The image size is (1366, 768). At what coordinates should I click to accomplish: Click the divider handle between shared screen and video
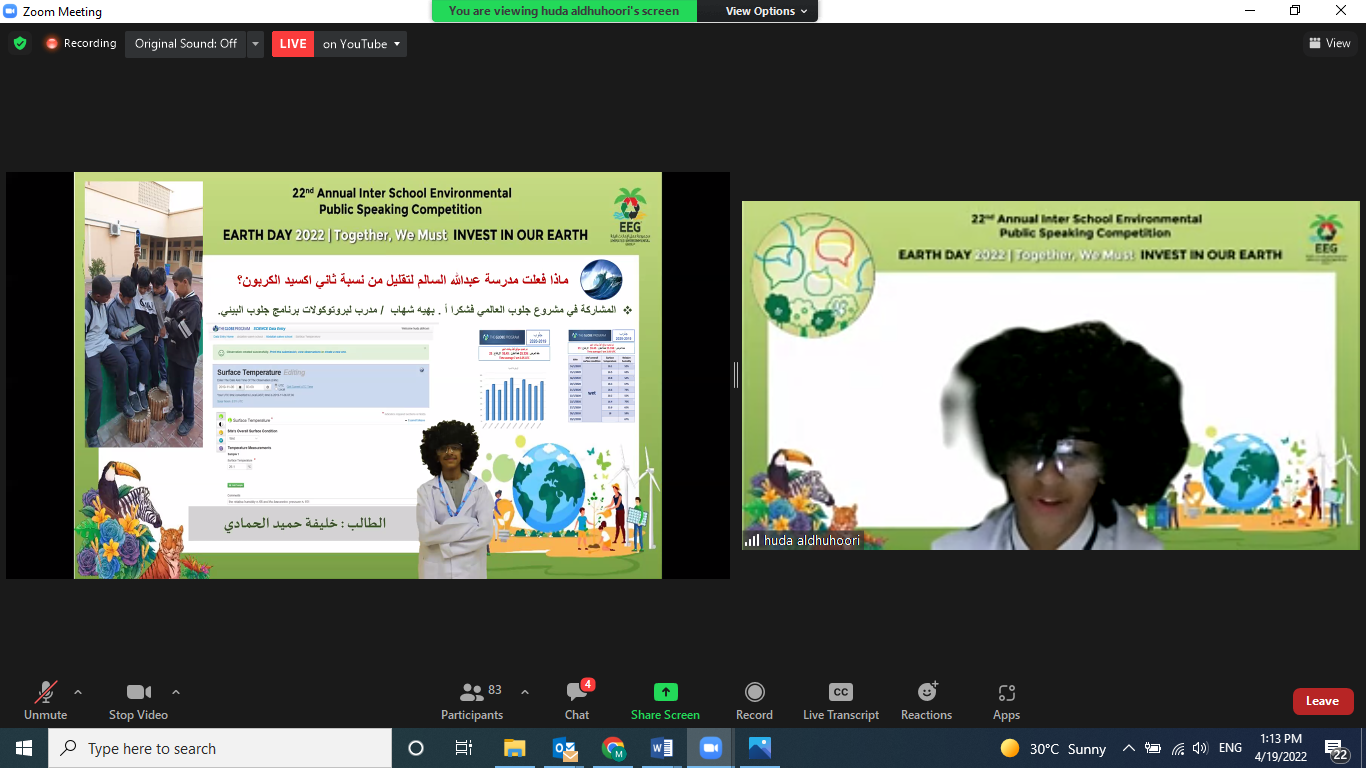pyautogui.click(x=736, y=375)
